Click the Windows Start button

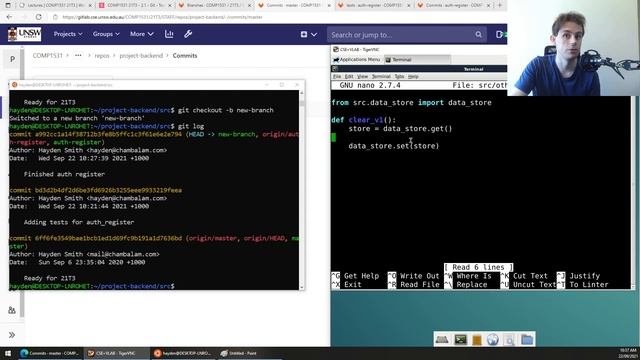(x=7, y=353)
